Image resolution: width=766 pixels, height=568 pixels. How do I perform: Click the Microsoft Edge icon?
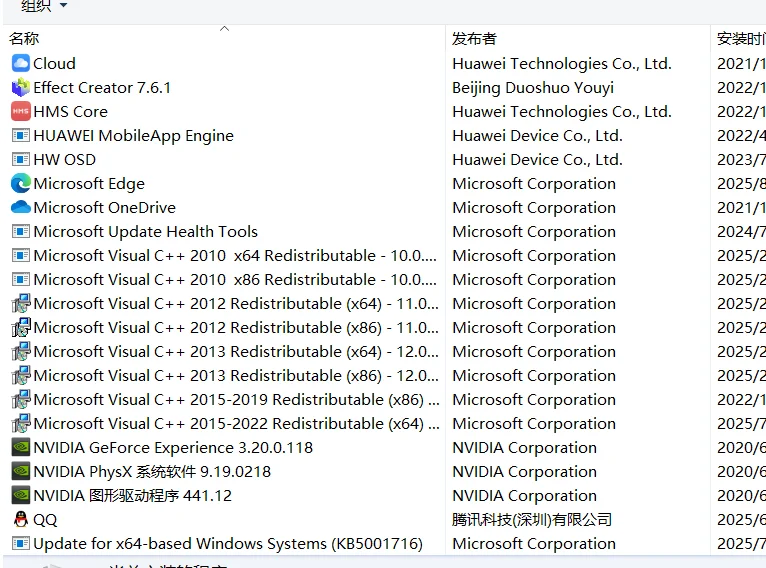coord(20,183)
